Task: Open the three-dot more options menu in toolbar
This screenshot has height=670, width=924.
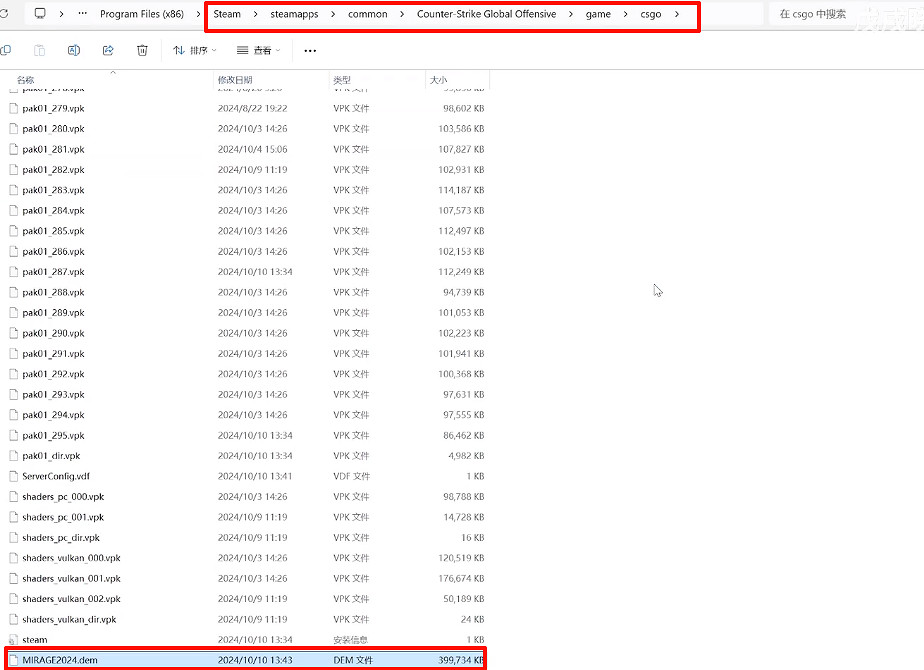Action: click(x=310, y=50)
